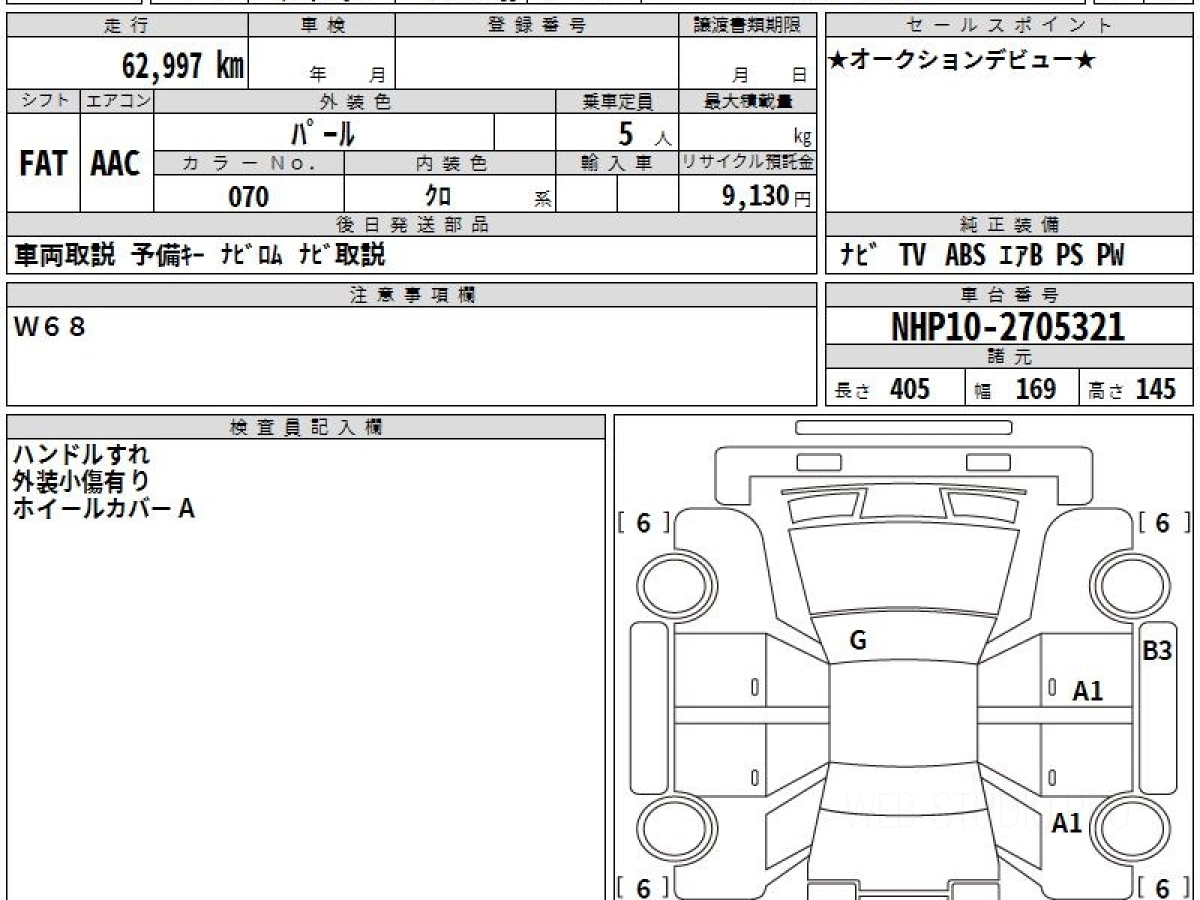Viewport: 1200px width, 900px height.
Task: Click the TV equipment entry
Action: click(x=911, y=256)
